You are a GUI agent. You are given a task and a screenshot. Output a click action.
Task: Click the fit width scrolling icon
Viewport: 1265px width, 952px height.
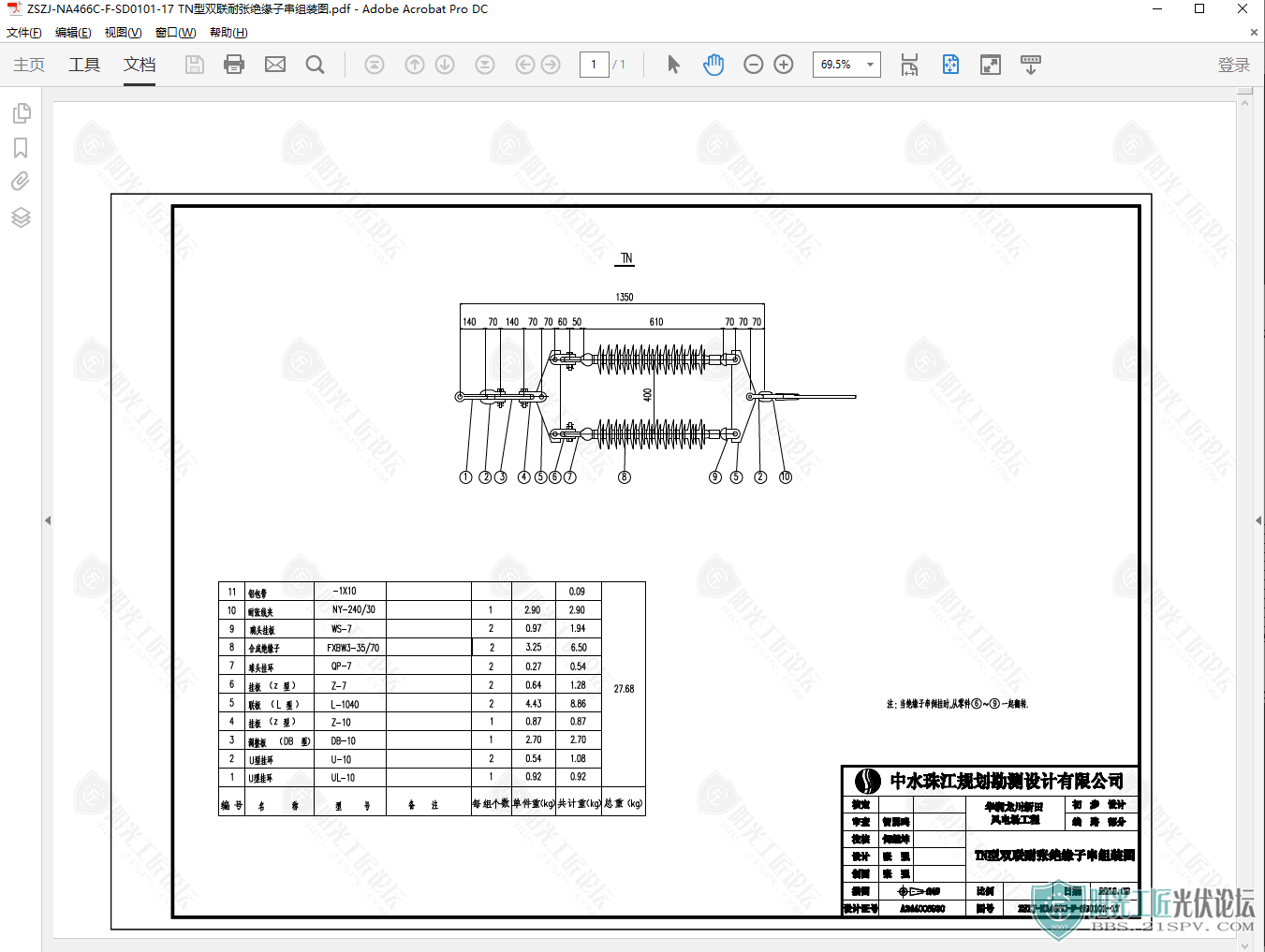[909, 65]
